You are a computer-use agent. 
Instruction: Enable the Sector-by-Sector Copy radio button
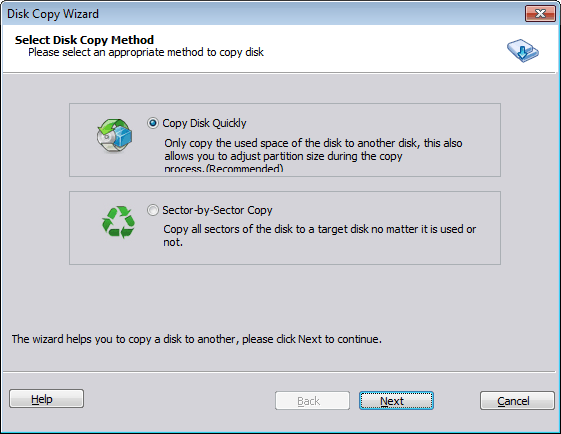(x=153, y=210)
